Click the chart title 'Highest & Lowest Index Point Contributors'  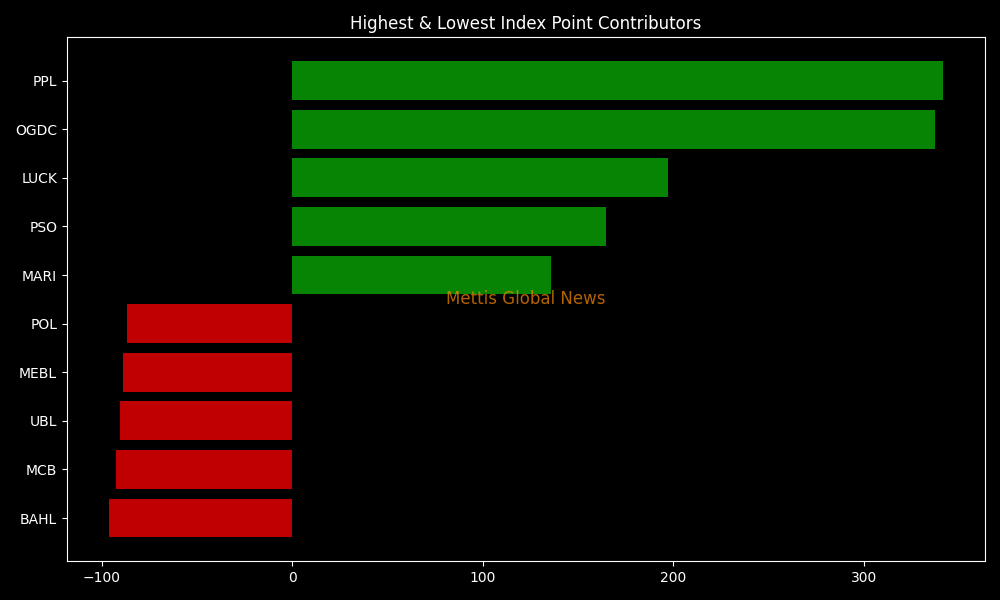pos(526,24)
